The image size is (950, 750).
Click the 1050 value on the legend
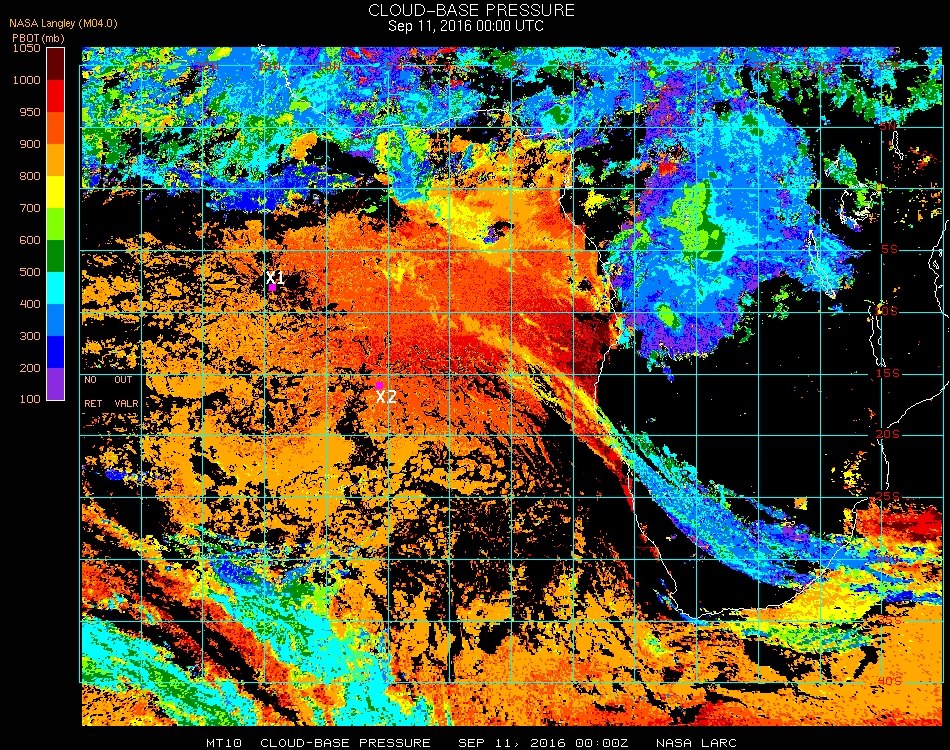point(27,48)
